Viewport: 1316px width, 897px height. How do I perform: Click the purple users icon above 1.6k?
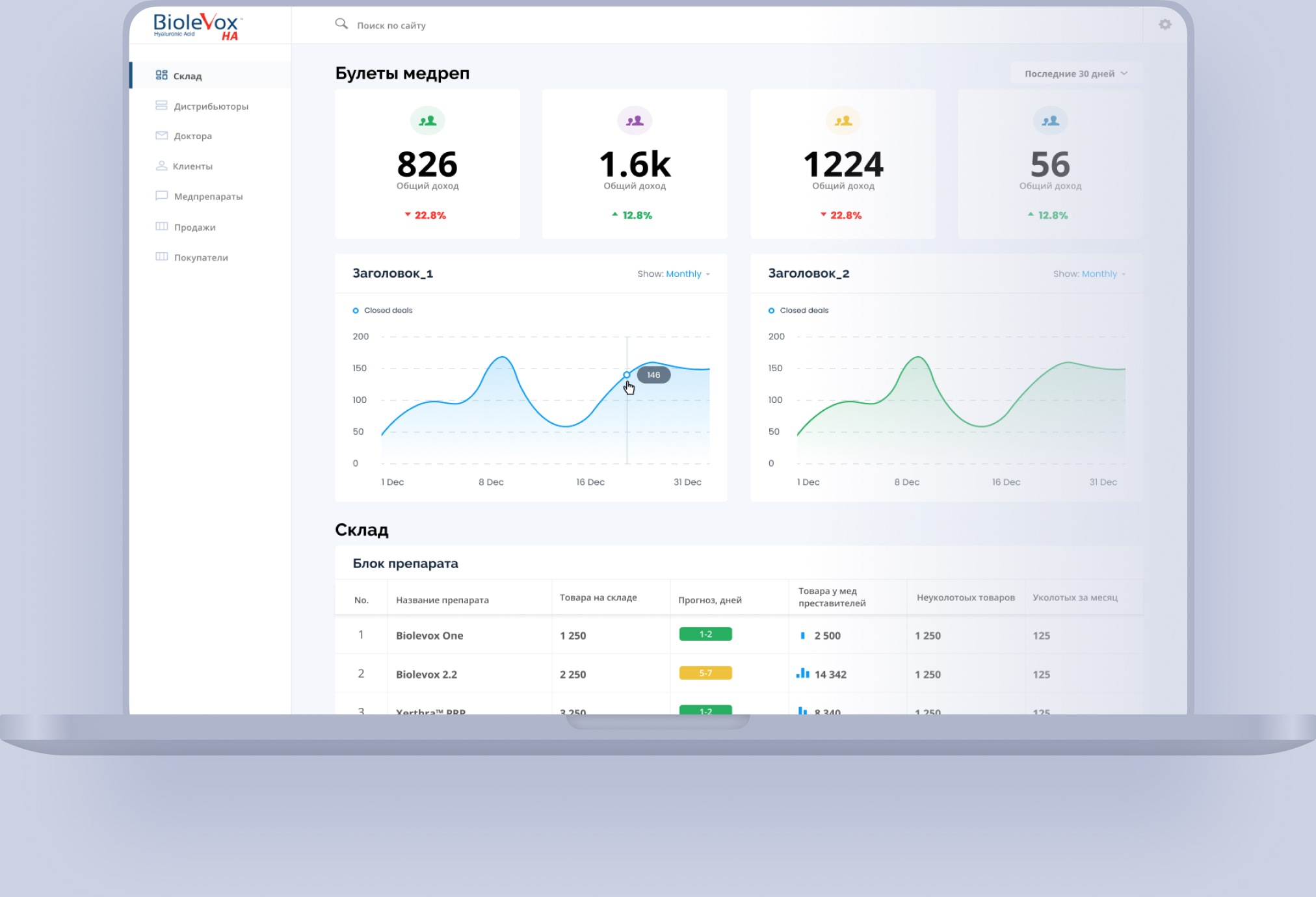[x=635, y=120]
